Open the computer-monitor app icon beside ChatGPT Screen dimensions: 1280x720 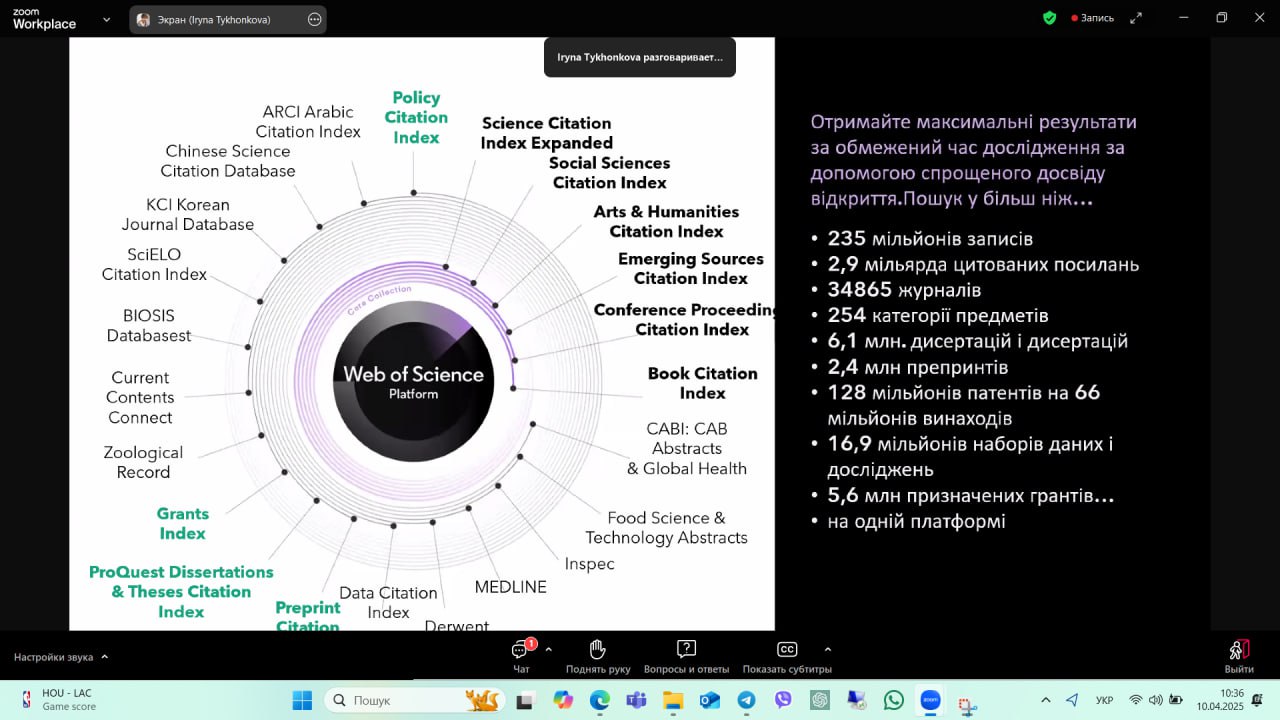point(857,700)
